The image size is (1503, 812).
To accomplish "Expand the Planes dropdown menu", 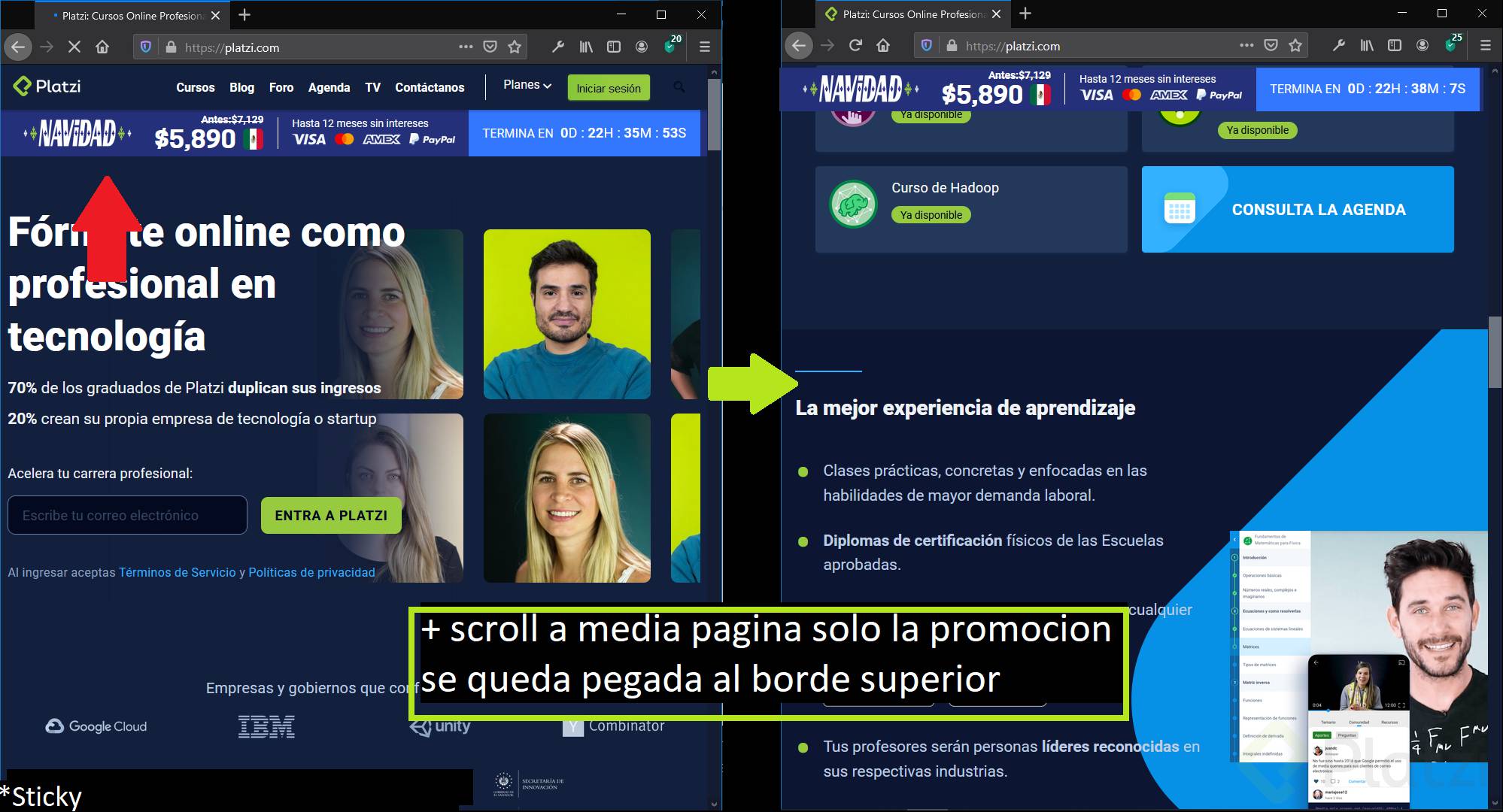I will click(x=527, y=85).
